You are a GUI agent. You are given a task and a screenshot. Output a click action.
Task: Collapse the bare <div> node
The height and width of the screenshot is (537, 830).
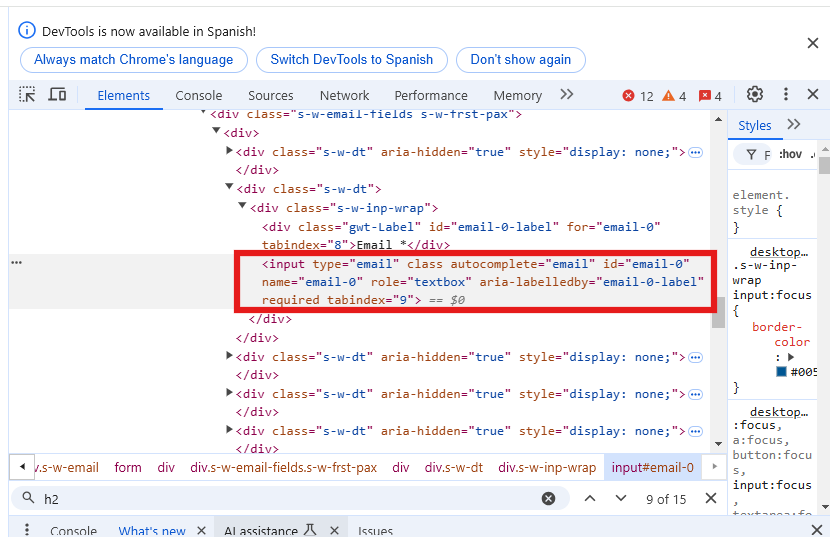(216, 130)
